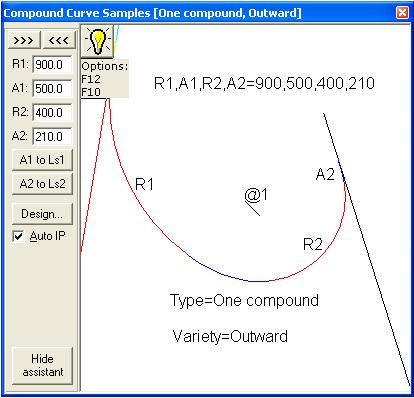
Task: Click the R1 curve label in diagram
Action: (144, 184)
